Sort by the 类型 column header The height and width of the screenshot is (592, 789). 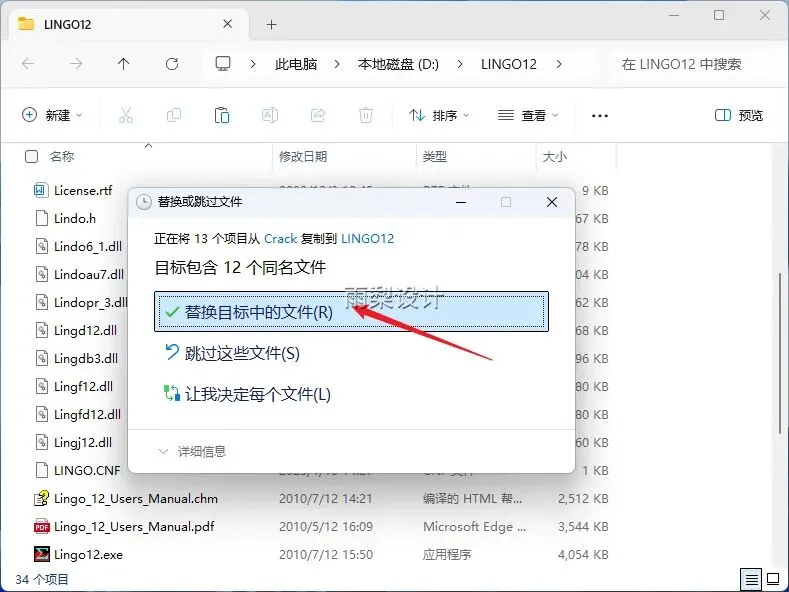click(x=435, y=157)
